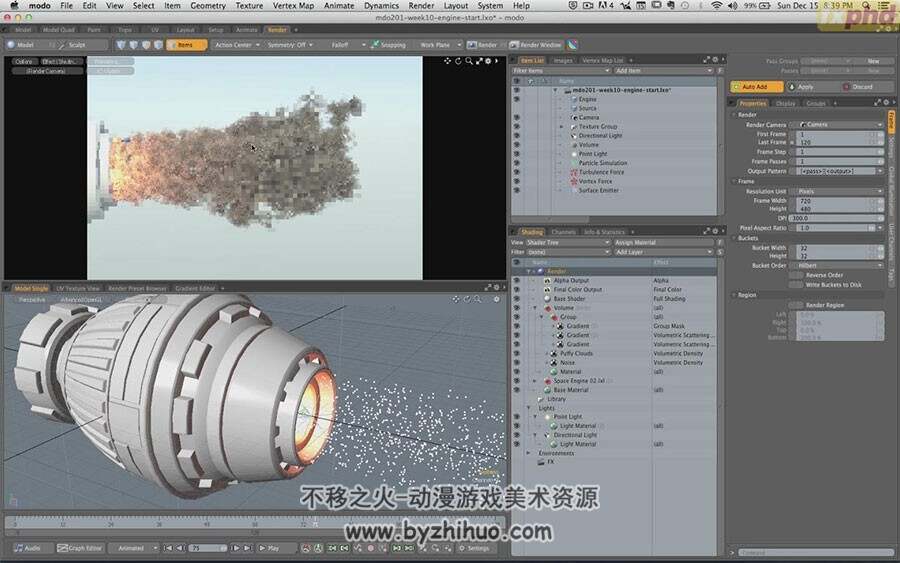
Task: Activate Items selection mode
Action: [x=186, y=45]
